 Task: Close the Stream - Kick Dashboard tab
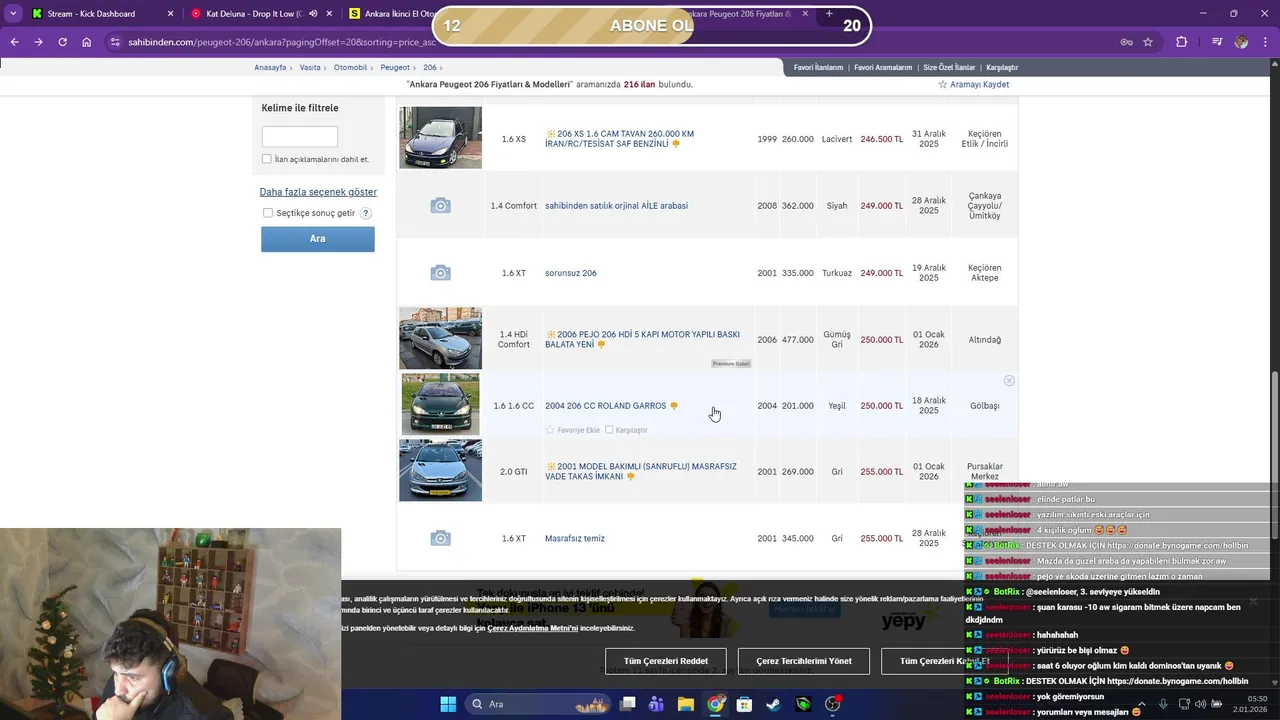pyautogui.click(x=170, y=14)
